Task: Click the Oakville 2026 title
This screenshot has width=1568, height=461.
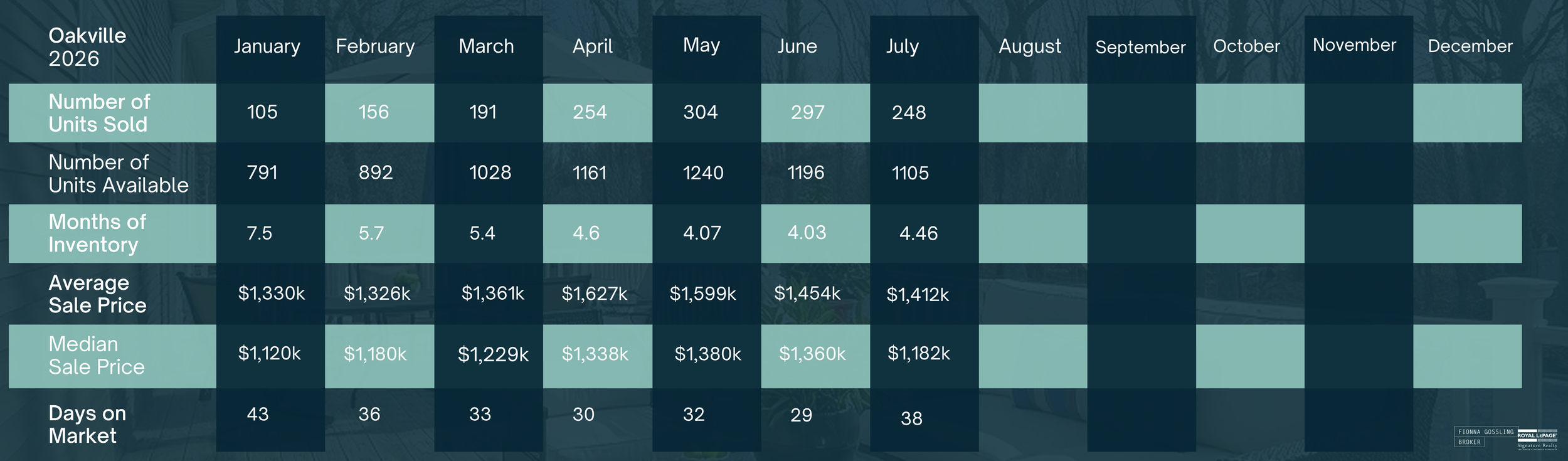Action: (x=87, y=47)
